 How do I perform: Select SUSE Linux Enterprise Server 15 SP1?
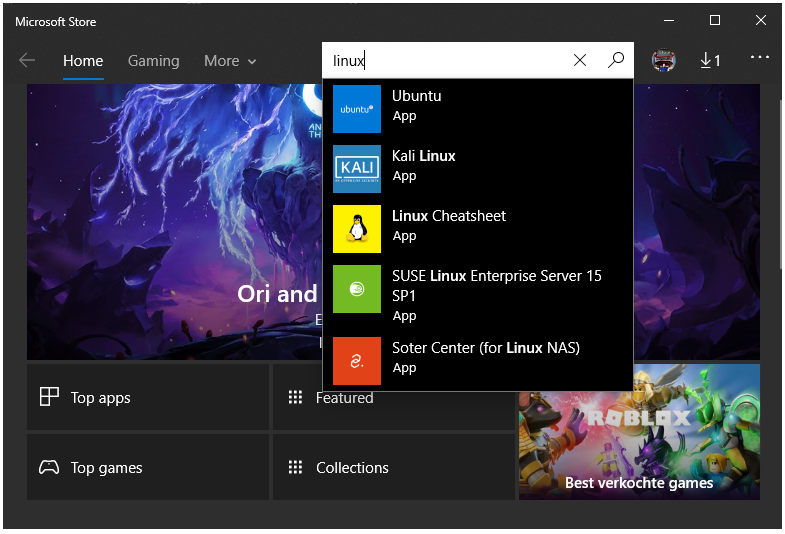[478, 295]
